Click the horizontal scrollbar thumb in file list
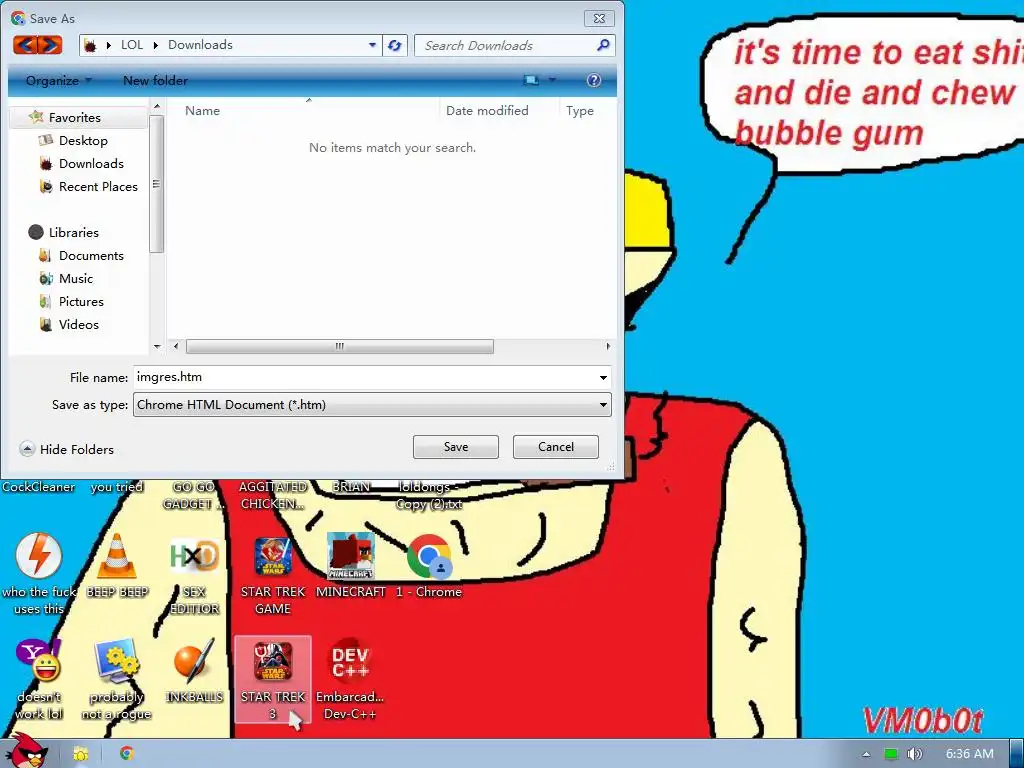The height and width of the screenshot is (768, 1024). (x=340, y=346)
